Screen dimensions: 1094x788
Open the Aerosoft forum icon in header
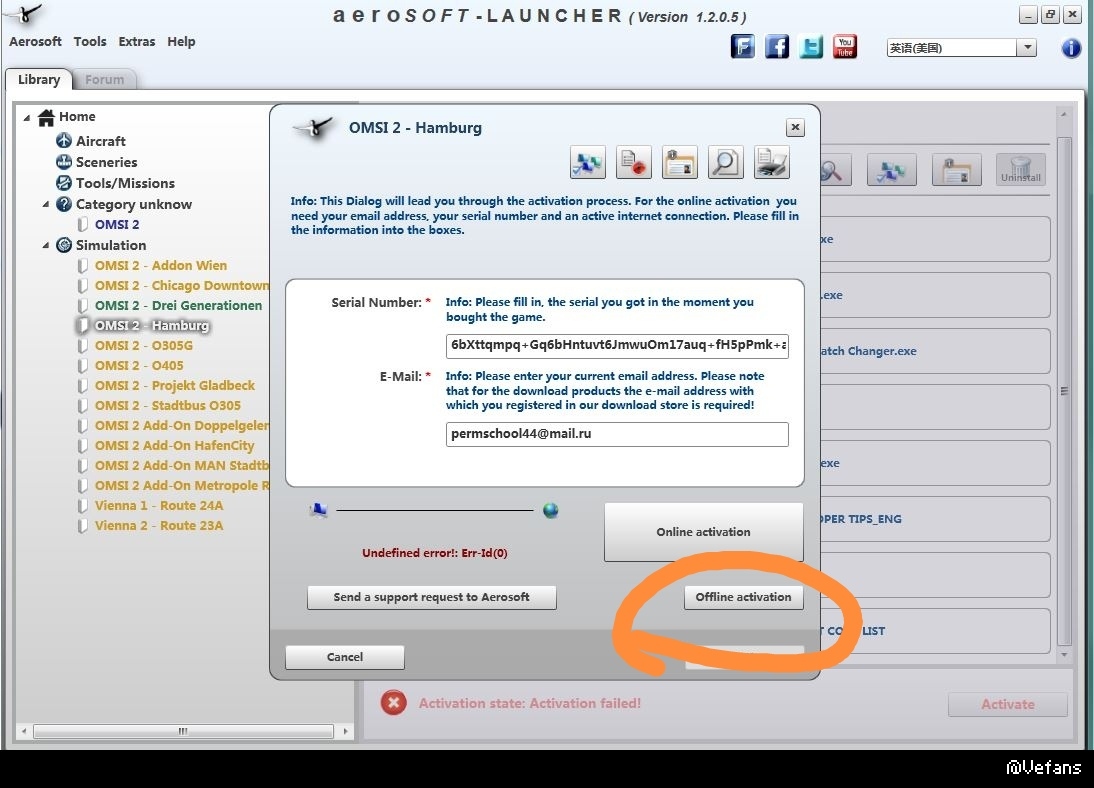[742, 47]
